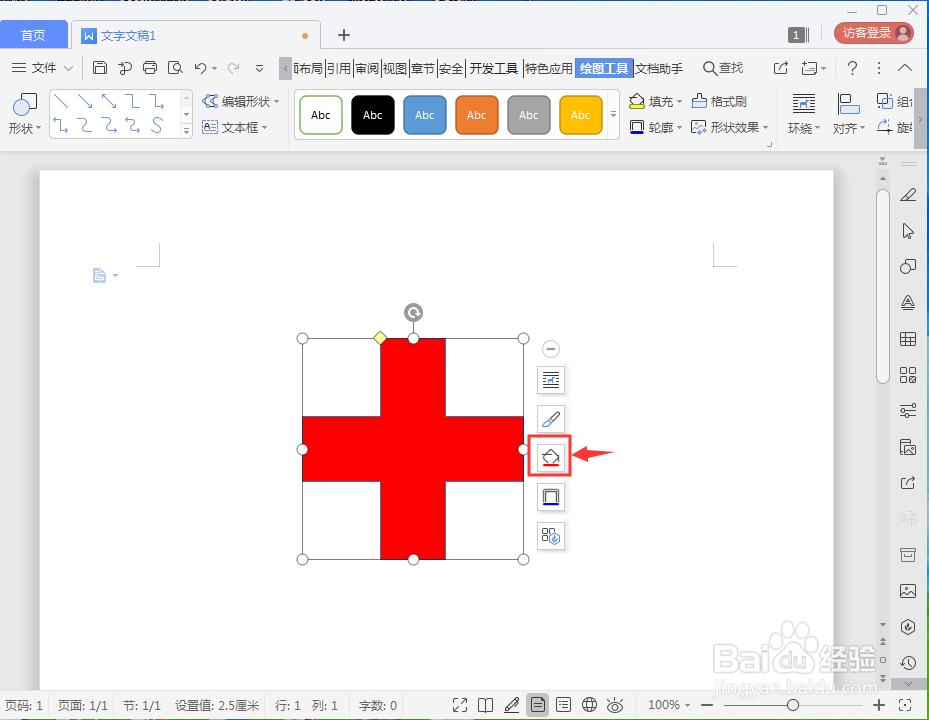This screenshot has height=720, width=929.
Task: Switch to outline view icon
Action: (x=563, y=705)
